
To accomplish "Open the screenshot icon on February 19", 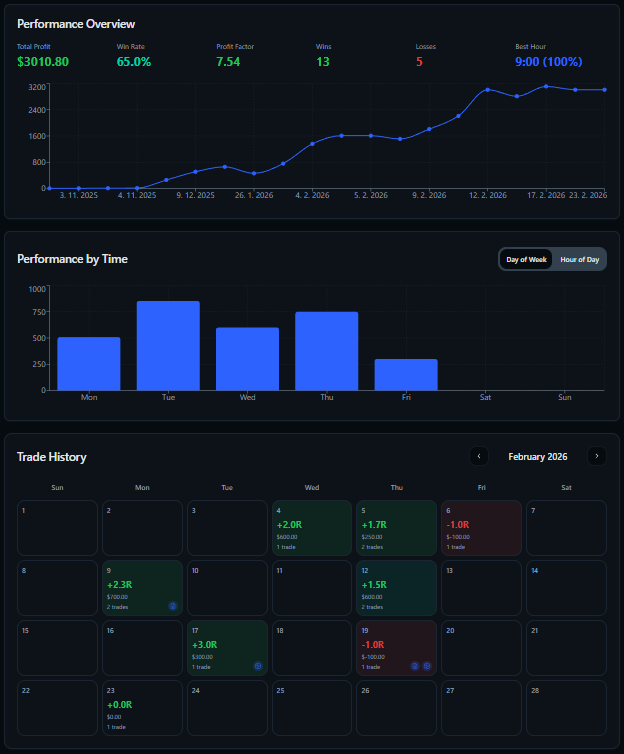I will point(427,666).
